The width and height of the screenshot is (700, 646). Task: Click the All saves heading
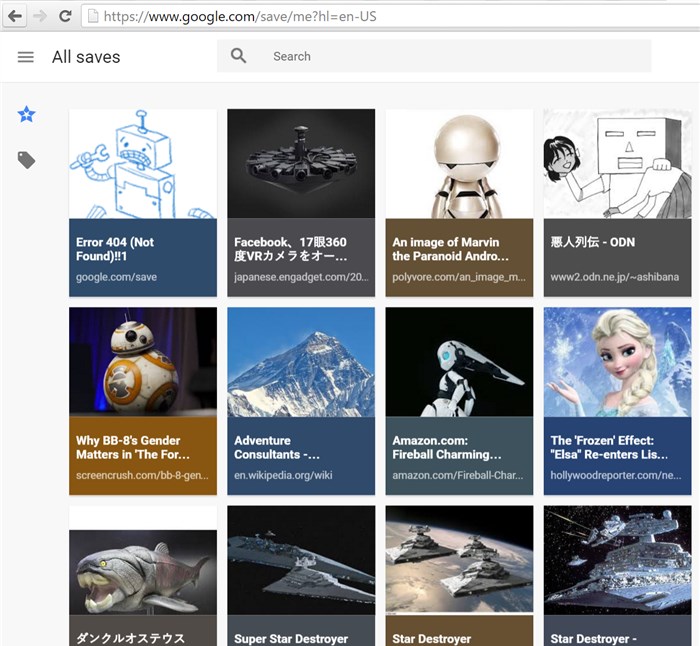(x=86, y=57)
